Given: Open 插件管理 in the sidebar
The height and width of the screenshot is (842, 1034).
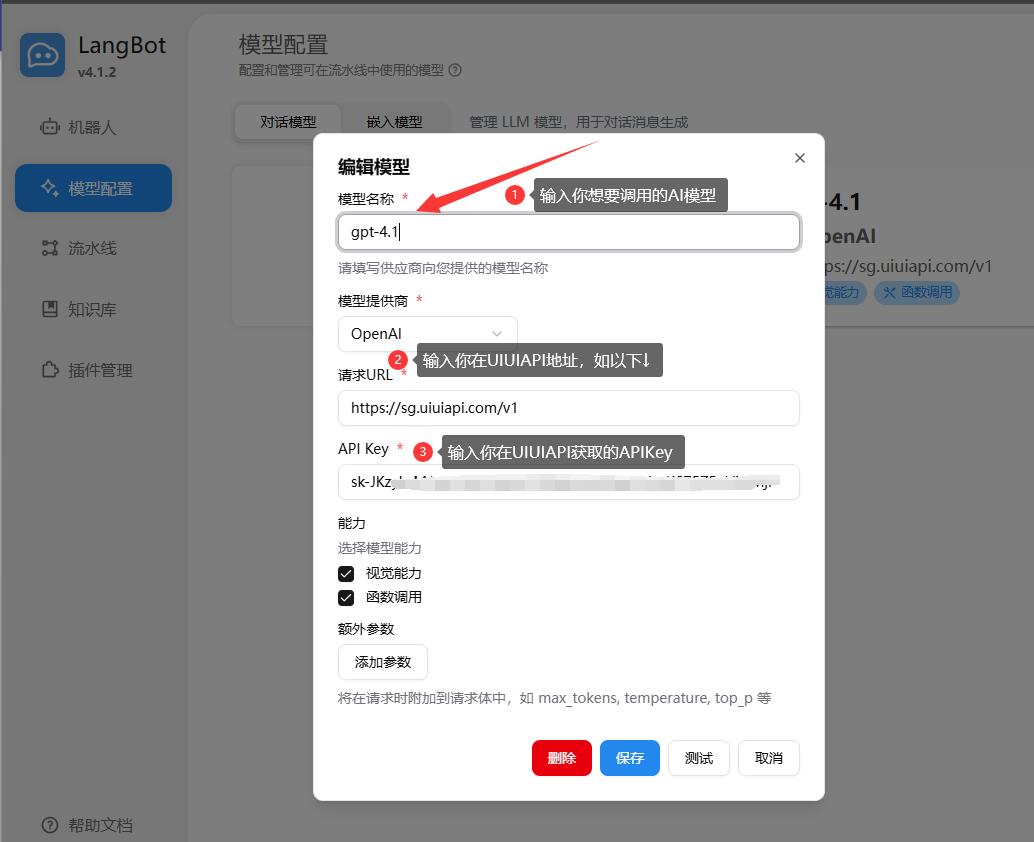Looking at the screenshot, I should 93,370.
